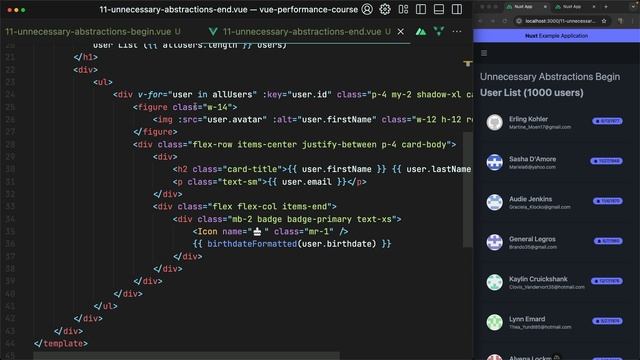This screenshot has width=640, height=360.
Task: Switch to 11-unnecessary-abstractions-begin.vue tab
Action: point(93,31)
